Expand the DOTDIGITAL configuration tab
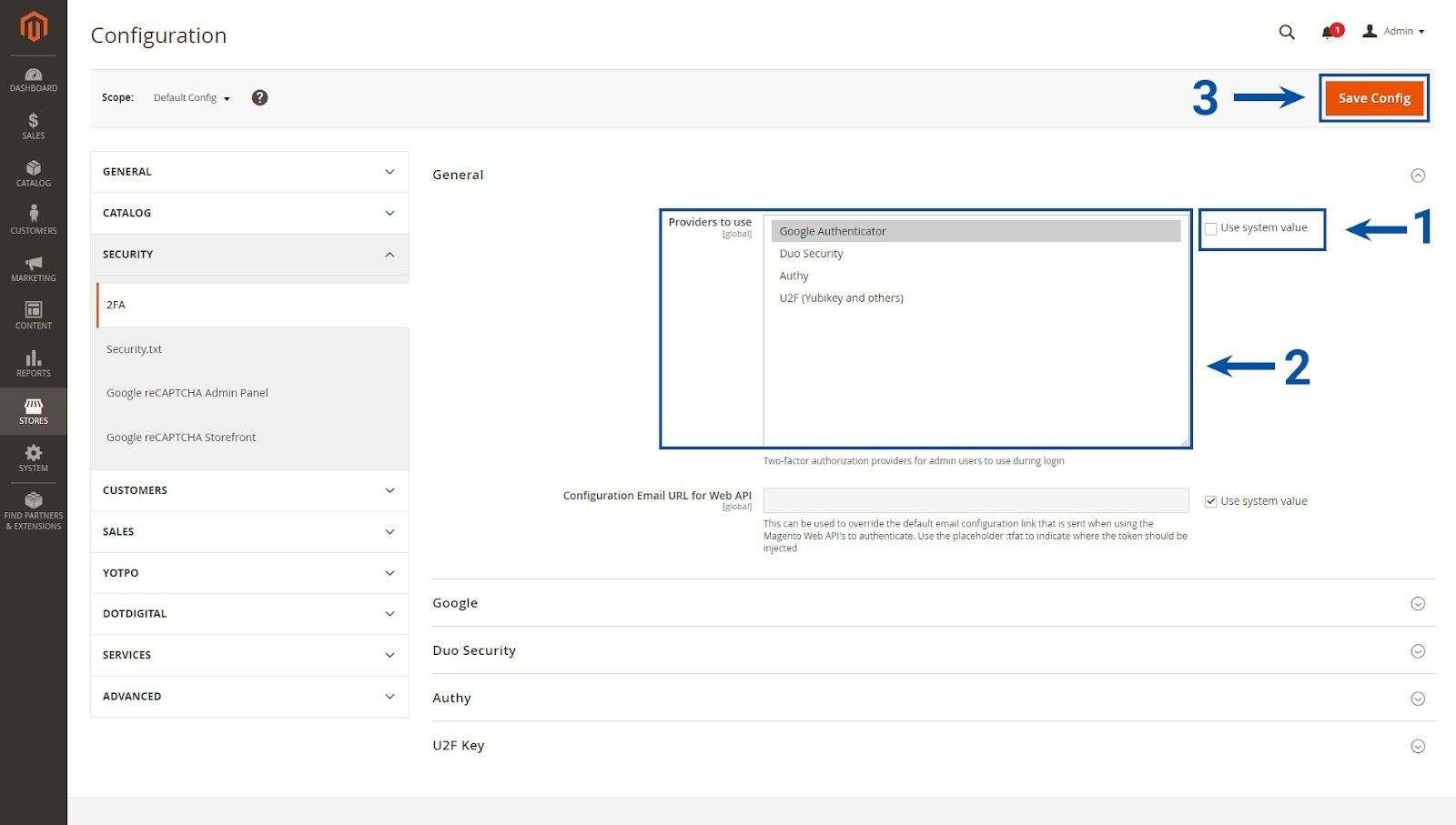The height and width of the screenshot is (825, 1456). [249, 614]
